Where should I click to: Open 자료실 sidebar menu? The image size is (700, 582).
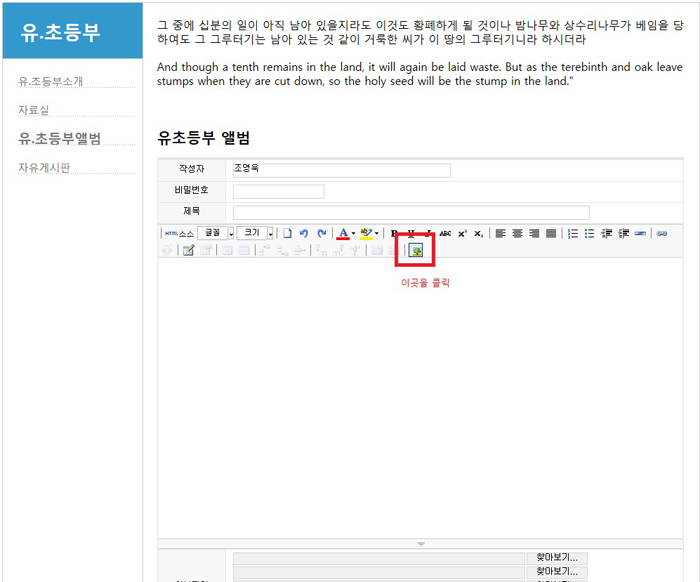click(33, 110)
